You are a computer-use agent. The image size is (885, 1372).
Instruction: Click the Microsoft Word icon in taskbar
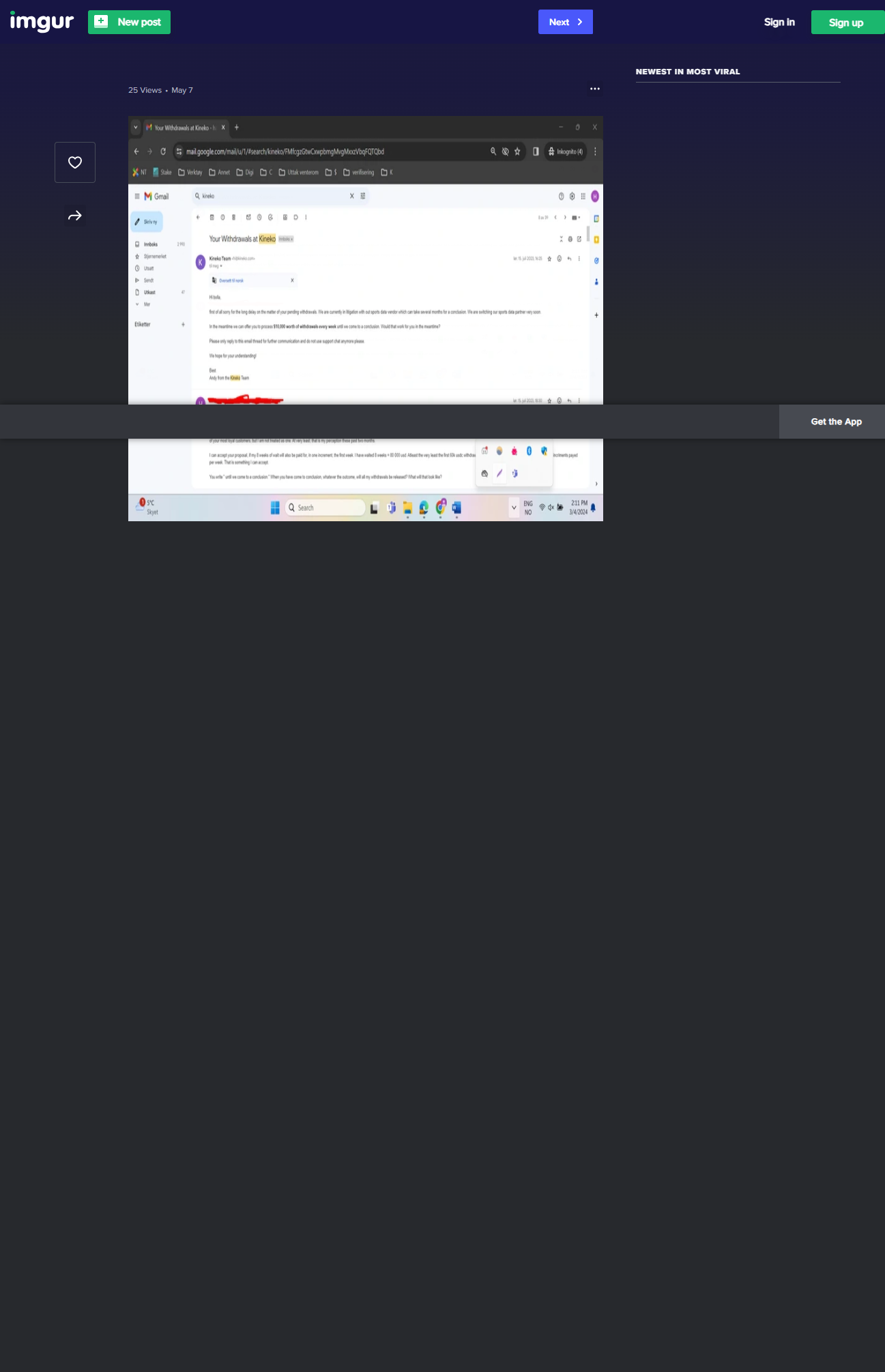click(x=456, y=508)
